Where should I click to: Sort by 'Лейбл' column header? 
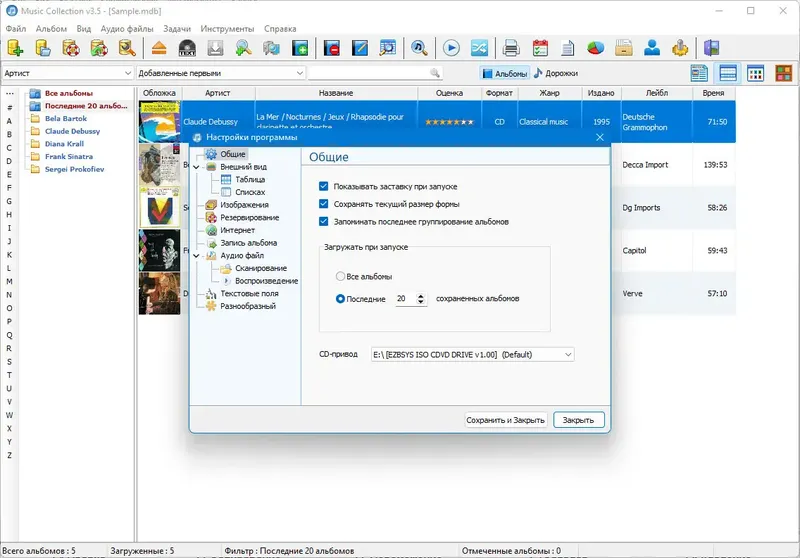[657, 93]
